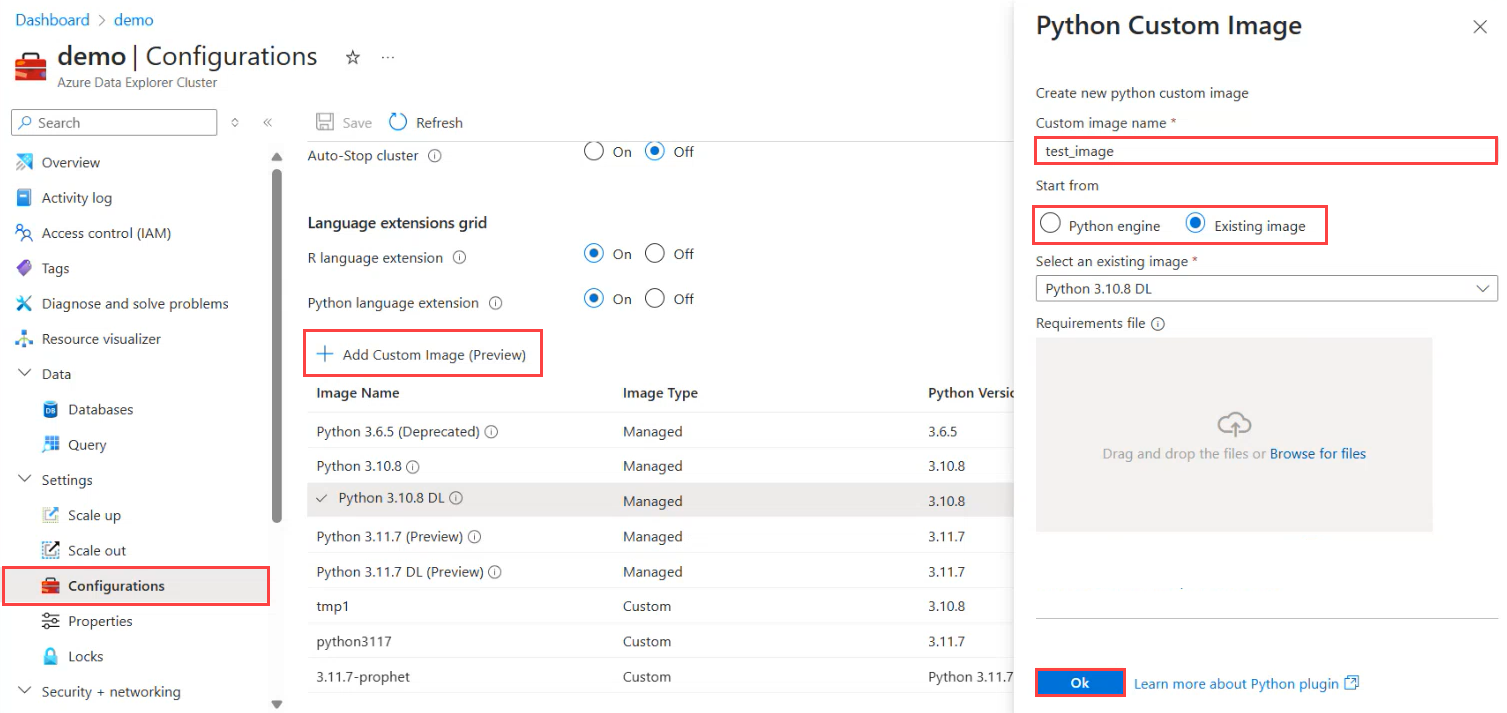Screen dimensions: 1507x713
Task: Open Databases under Data
Action: click(101, 408)
